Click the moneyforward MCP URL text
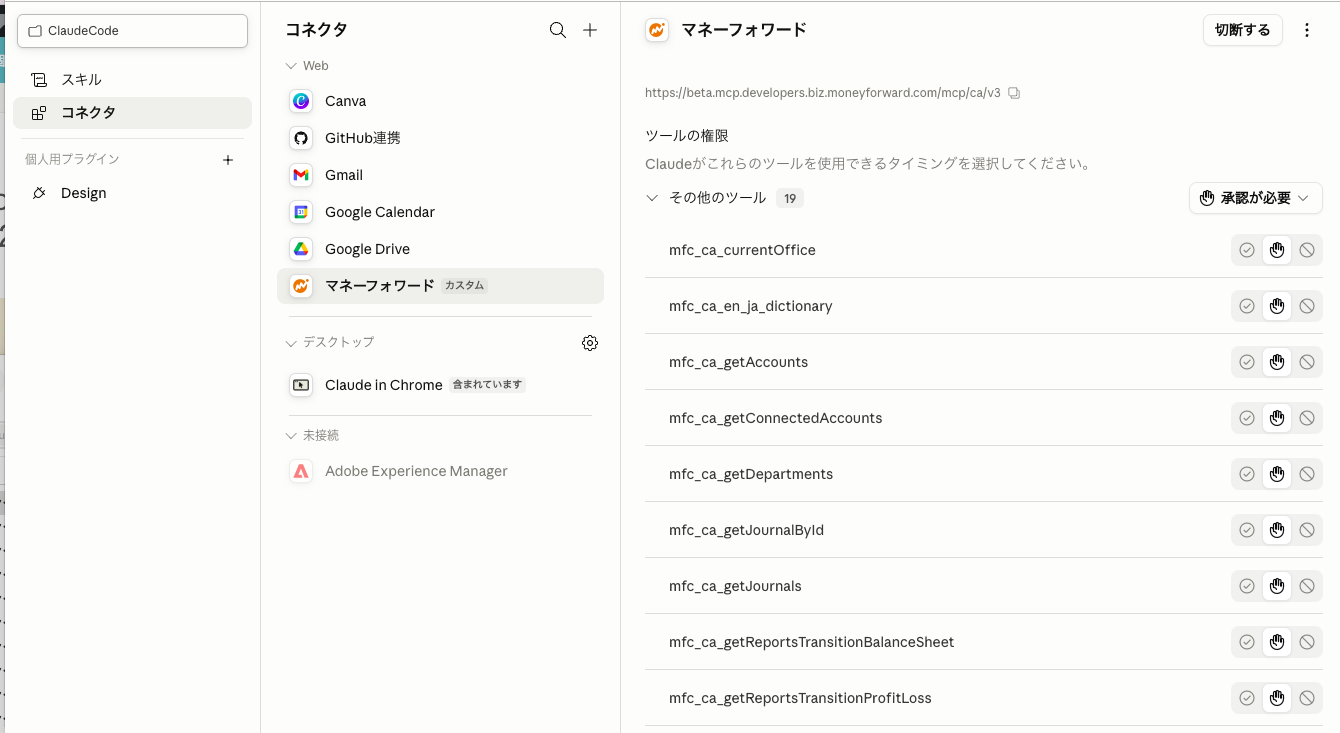Viewport: 1340px width, 733px height. (x=823, y=93)
